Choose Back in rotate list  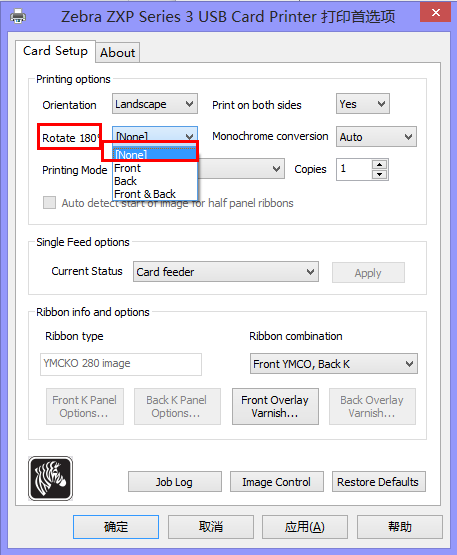coord(155,181)
